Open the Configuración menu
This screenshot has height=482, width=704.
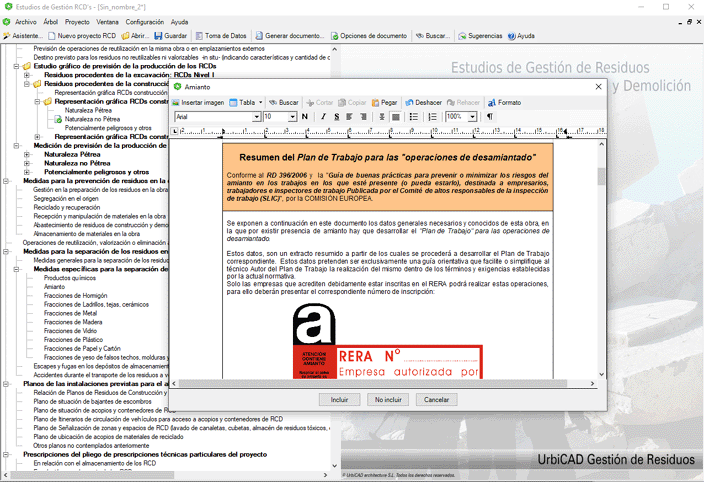(145, 22)
